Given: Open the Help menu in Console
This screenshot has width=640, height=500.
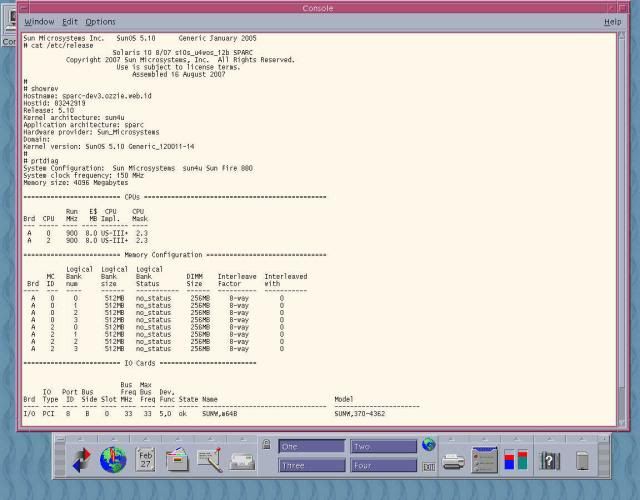Looking at the screenshot, I should (x=612, y=22).
